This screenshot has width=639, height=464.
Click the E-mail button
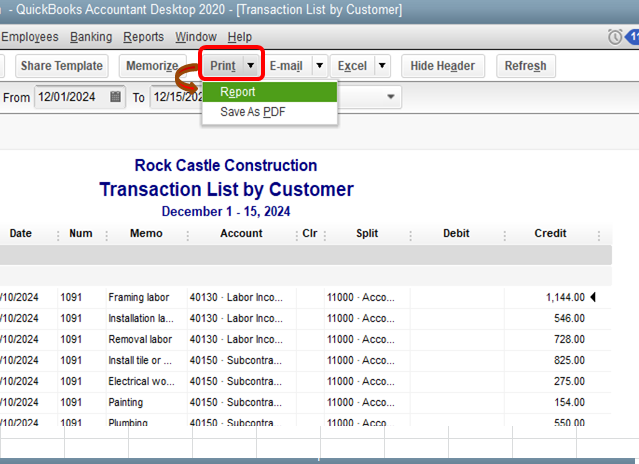tap(286, 66)
